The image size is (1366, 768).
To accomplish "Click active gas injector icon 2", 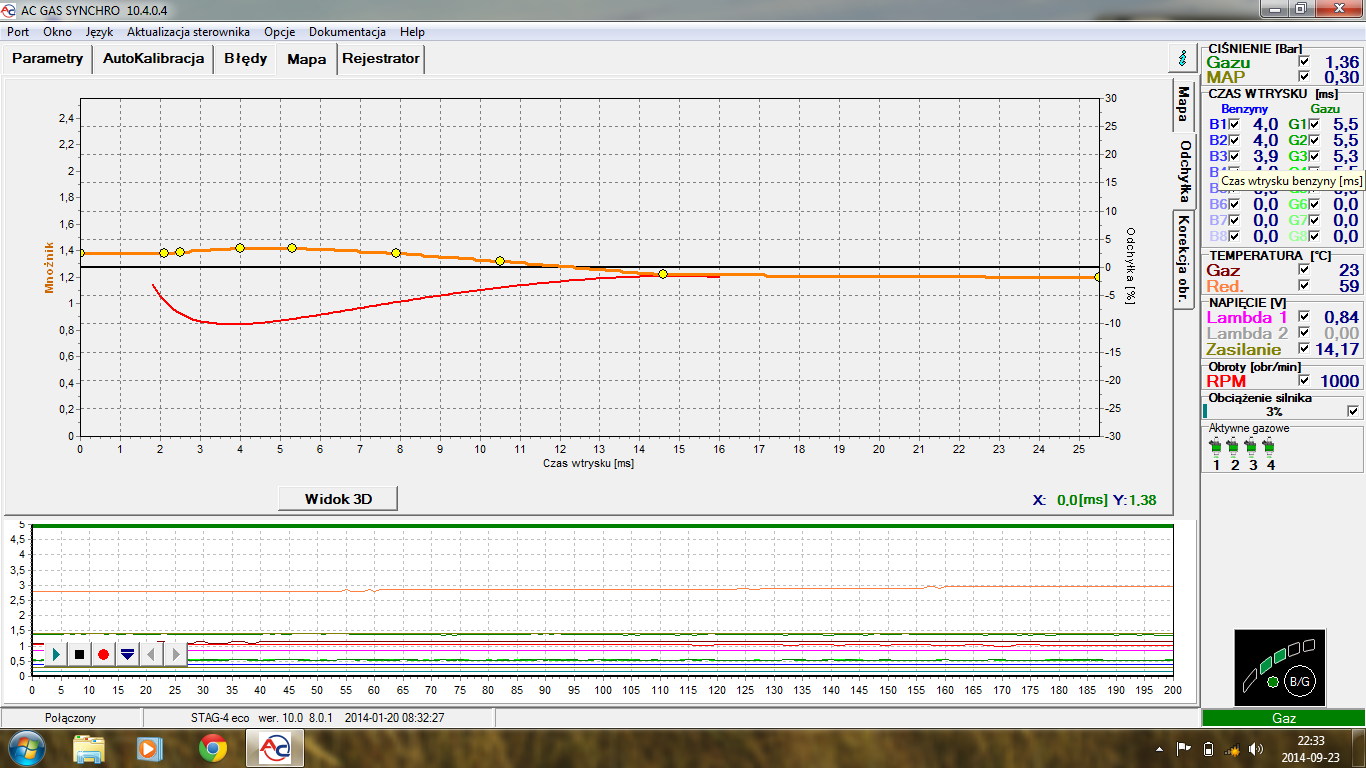I will pos(1234,447).
